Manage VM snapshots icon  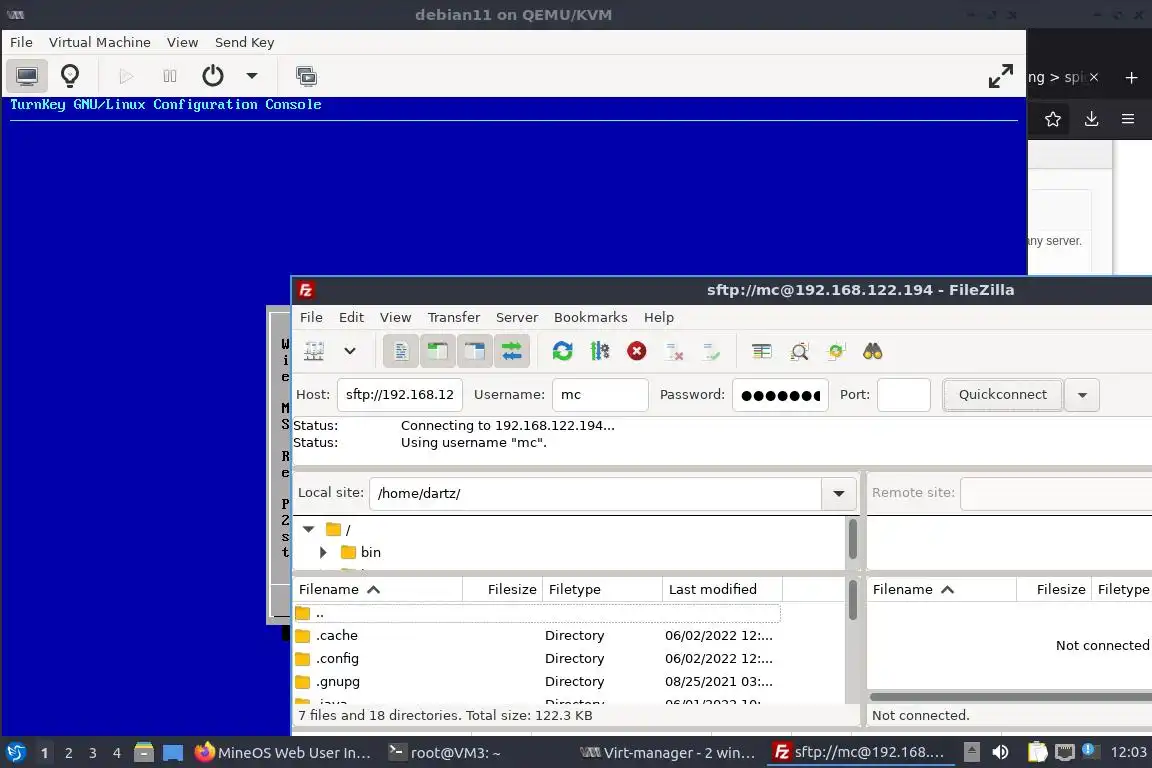click(x=306, y=76)
